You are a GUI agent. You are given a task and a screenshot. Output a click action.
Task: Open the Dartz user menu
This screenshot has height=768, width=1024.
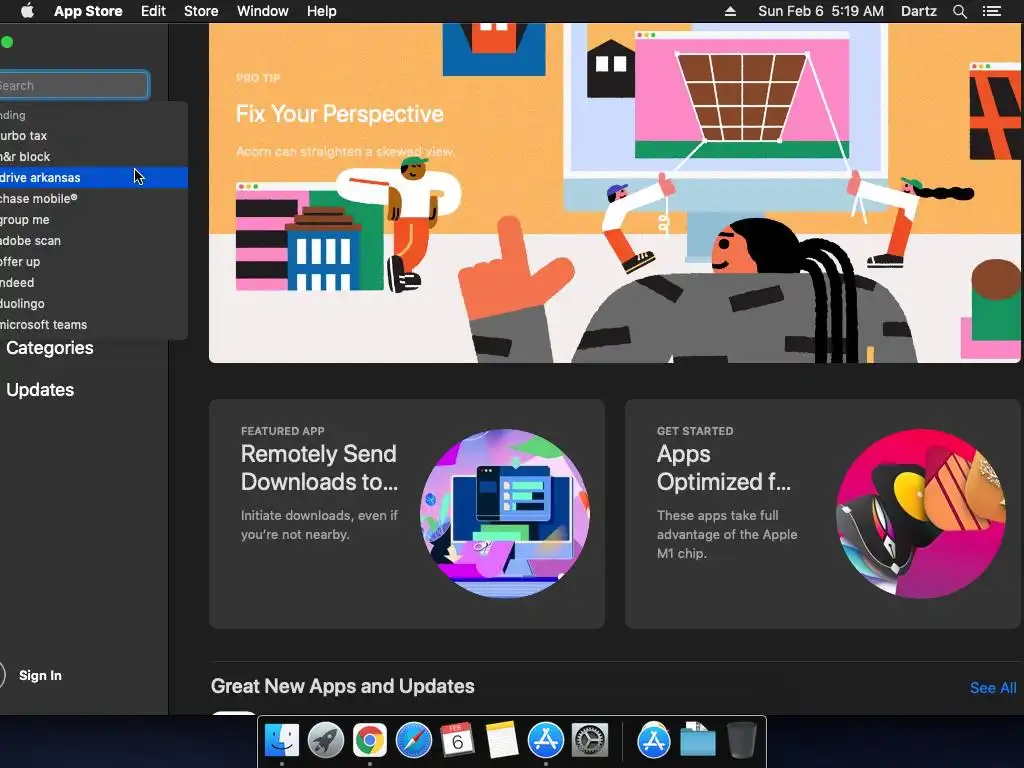point(919,11)
